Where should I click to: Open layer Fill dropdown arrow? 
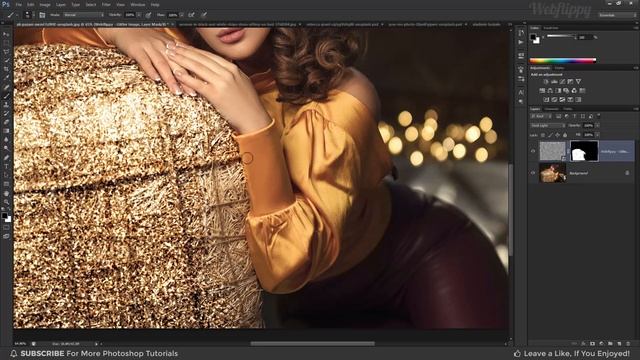click(x=598, y=135)
